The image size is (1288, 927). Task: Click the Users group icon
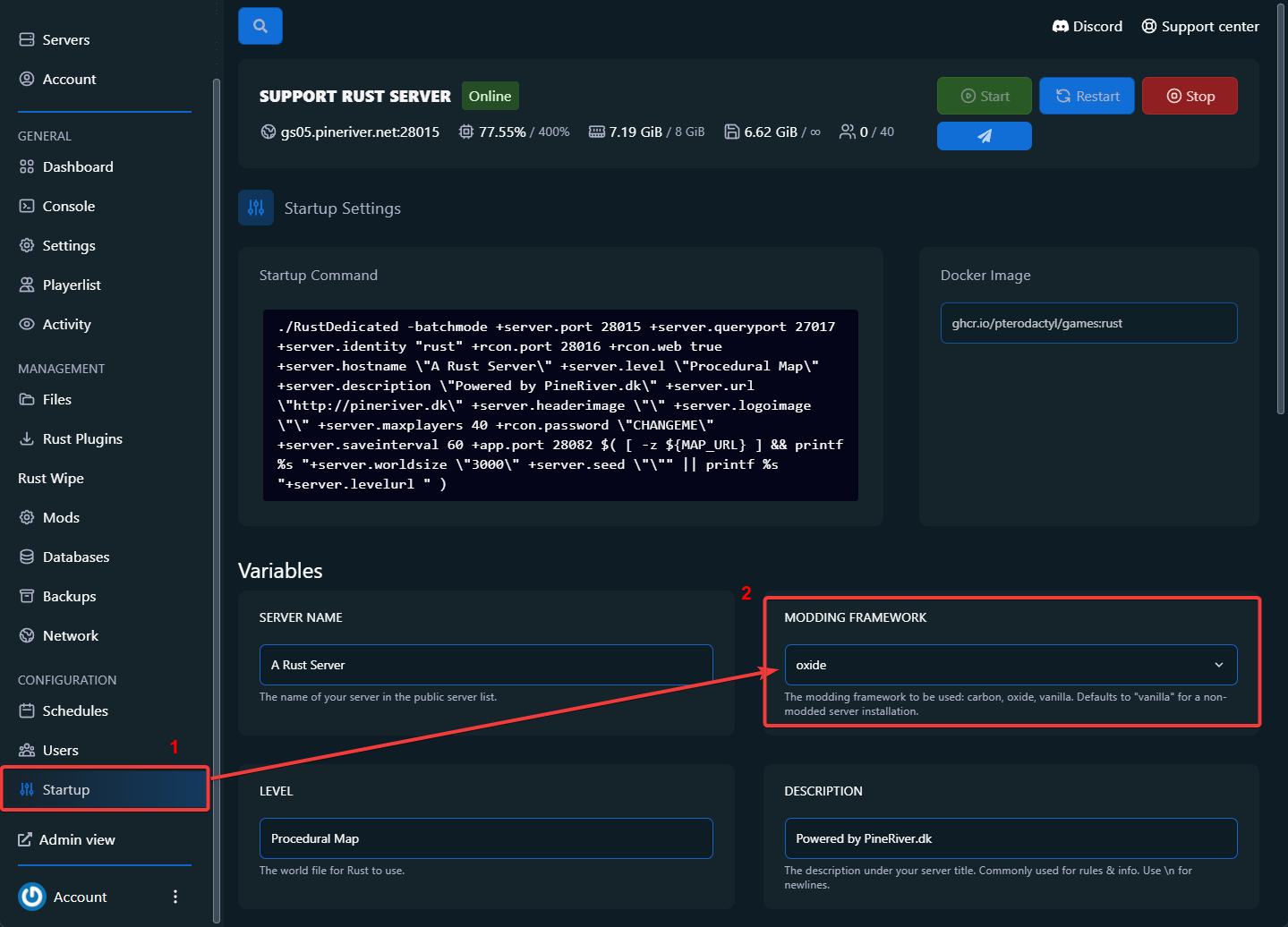pyautogui.click(x=27, y=750)
